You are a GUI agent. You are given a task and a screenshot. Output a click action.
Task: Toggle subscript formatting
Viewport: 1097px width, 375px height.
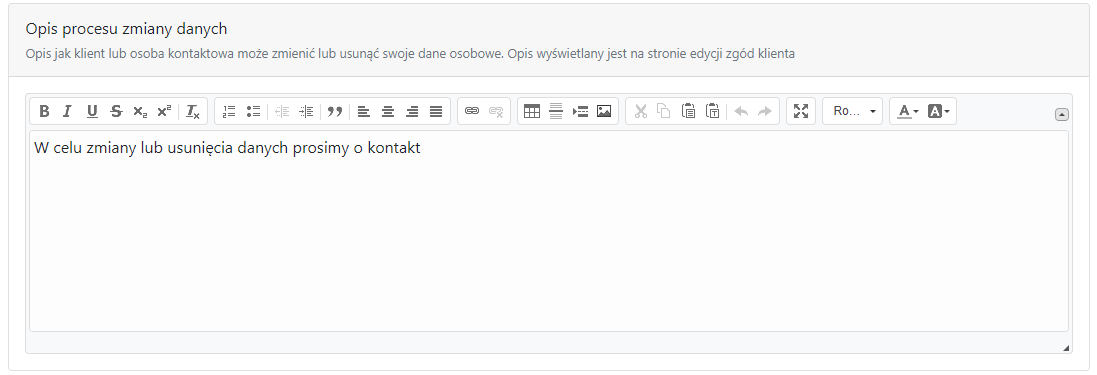tap(140, 111)
